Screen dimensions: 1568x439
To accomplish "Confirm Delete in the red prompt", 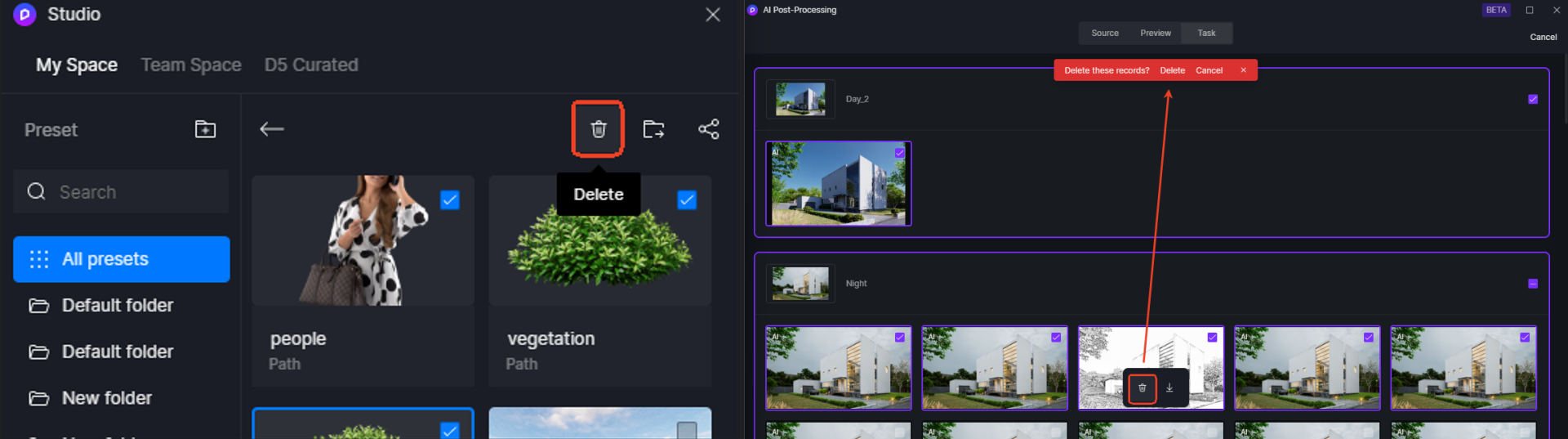I will pos(1172,70).
